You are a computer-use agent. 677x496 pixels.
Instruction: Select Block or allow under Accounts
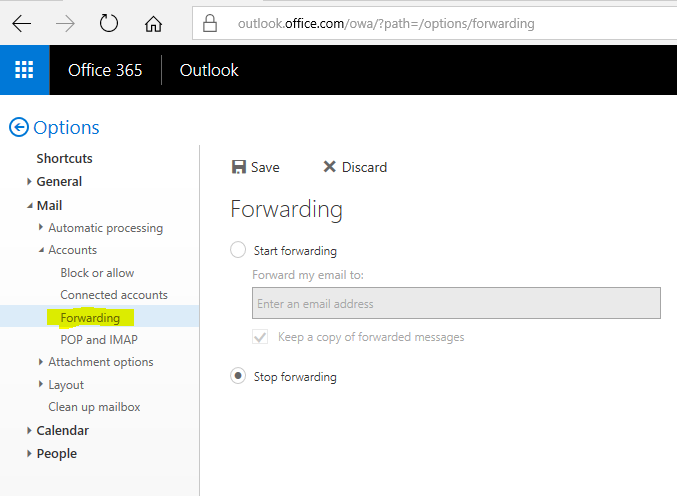(97, 273)
